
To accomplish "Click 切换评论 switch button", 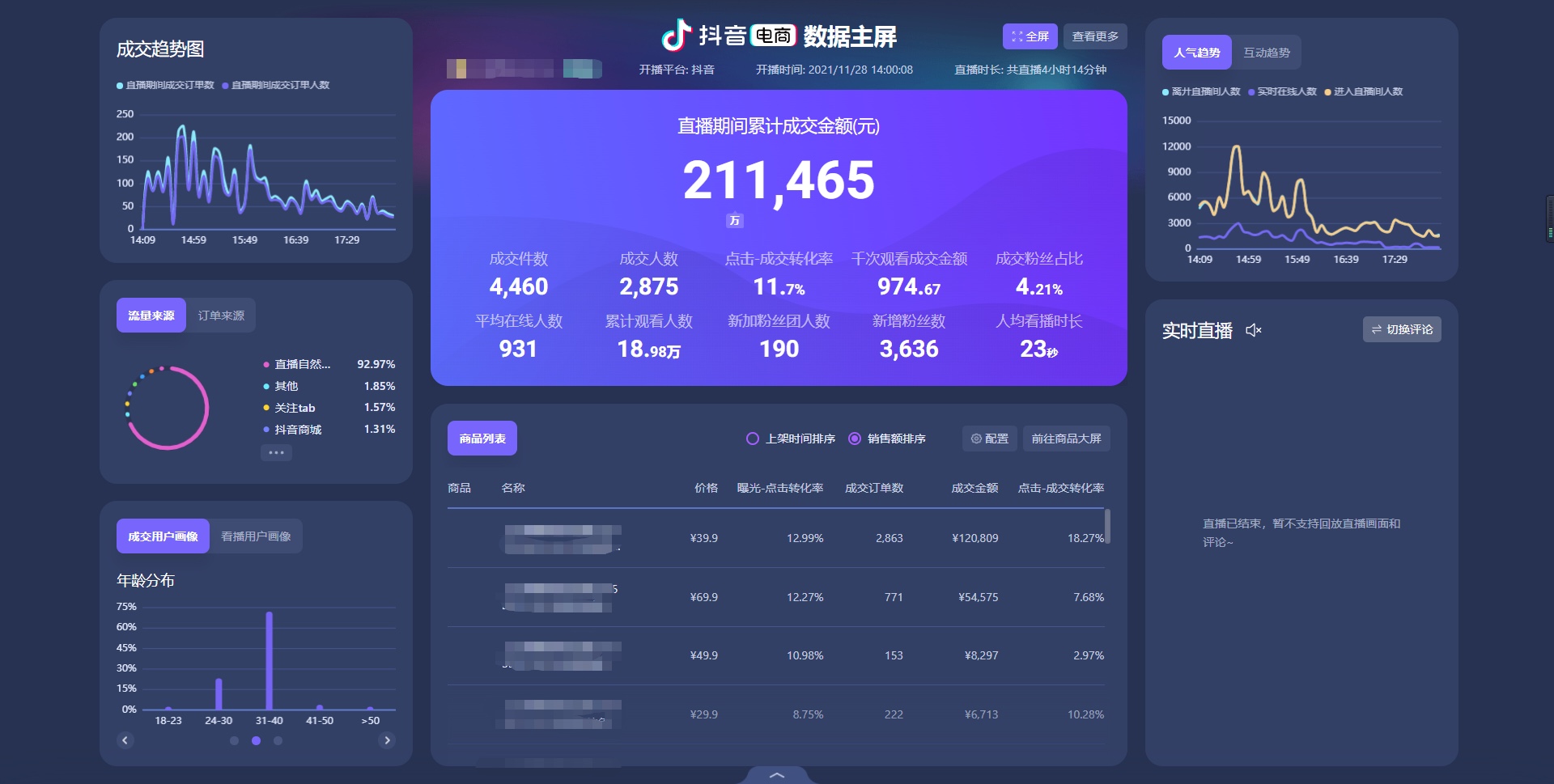I will tap(1401, 329).
